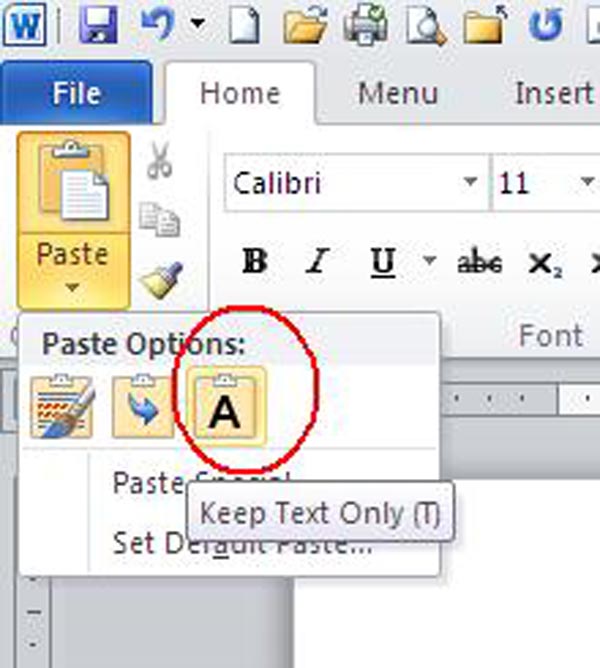The image size is (600, 668).
Task: Select the Format Painter brush icon
Action: tap(160, 281)
